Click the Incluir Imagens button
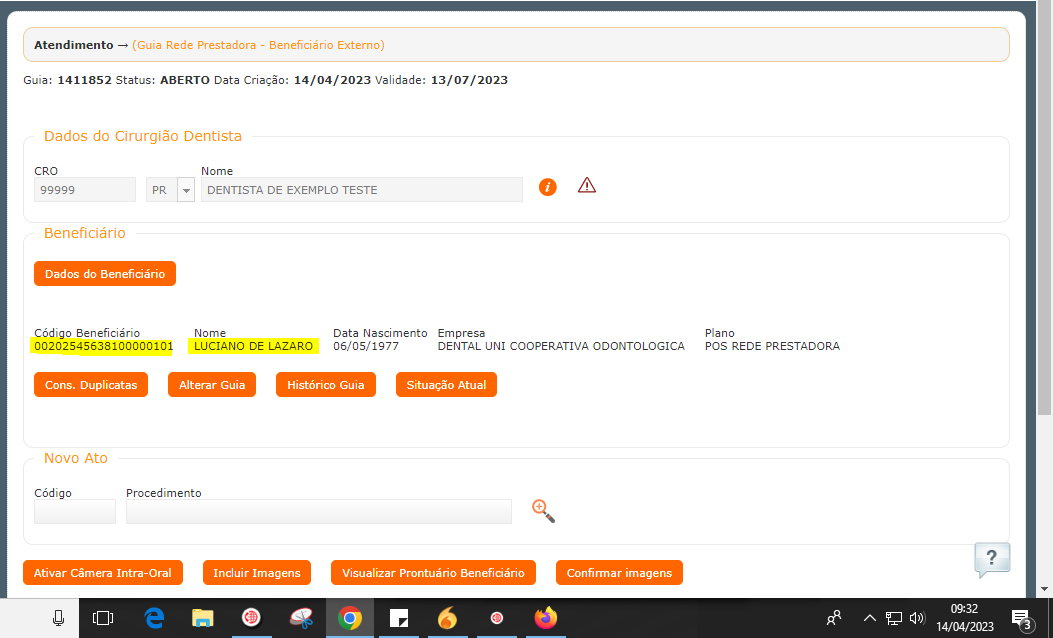The image size is (1053, 638). tap(257, 573)
